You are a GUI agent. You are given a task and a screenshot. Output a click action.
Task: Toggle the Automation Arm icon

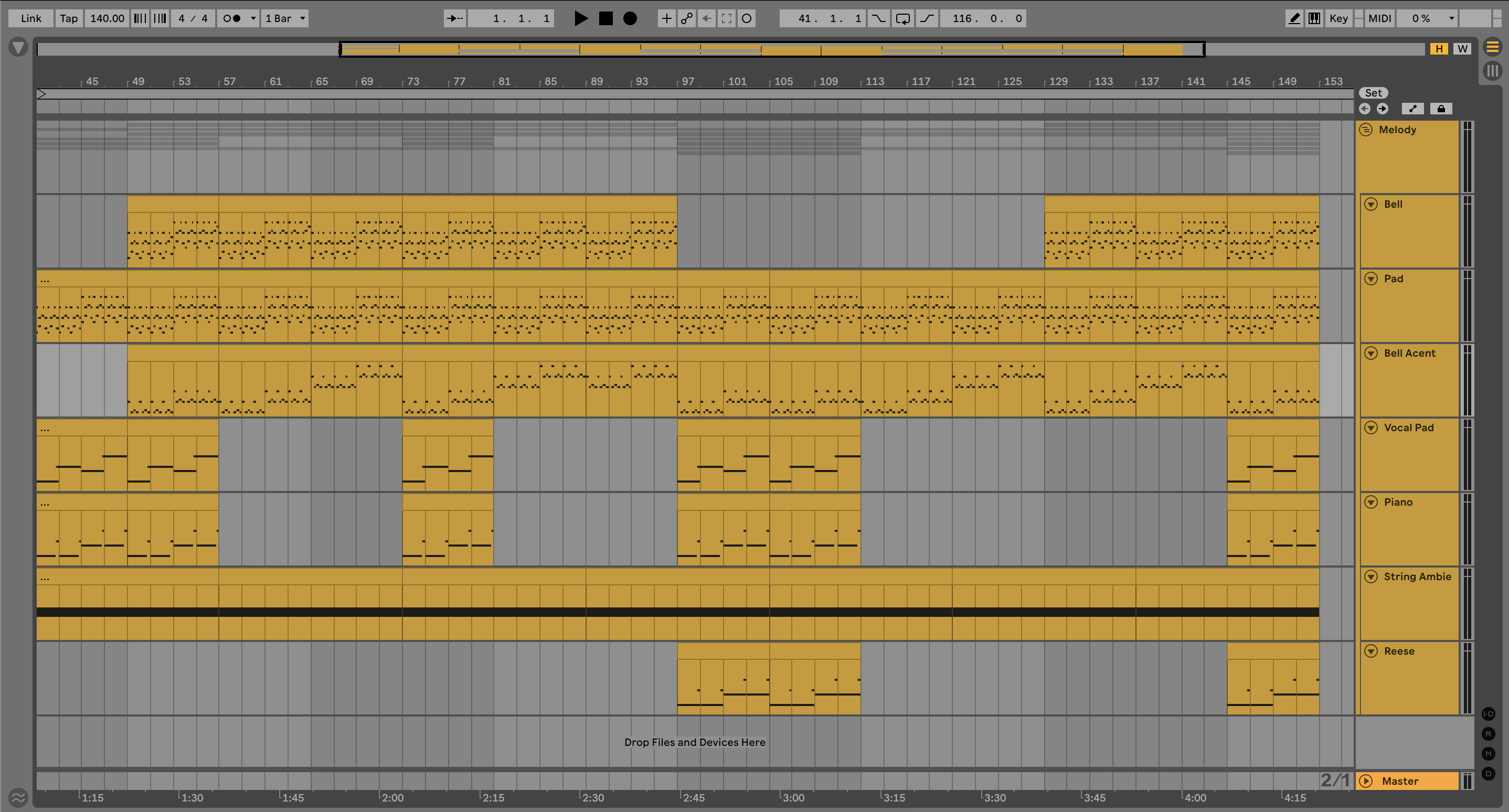[x=686, y=18]
